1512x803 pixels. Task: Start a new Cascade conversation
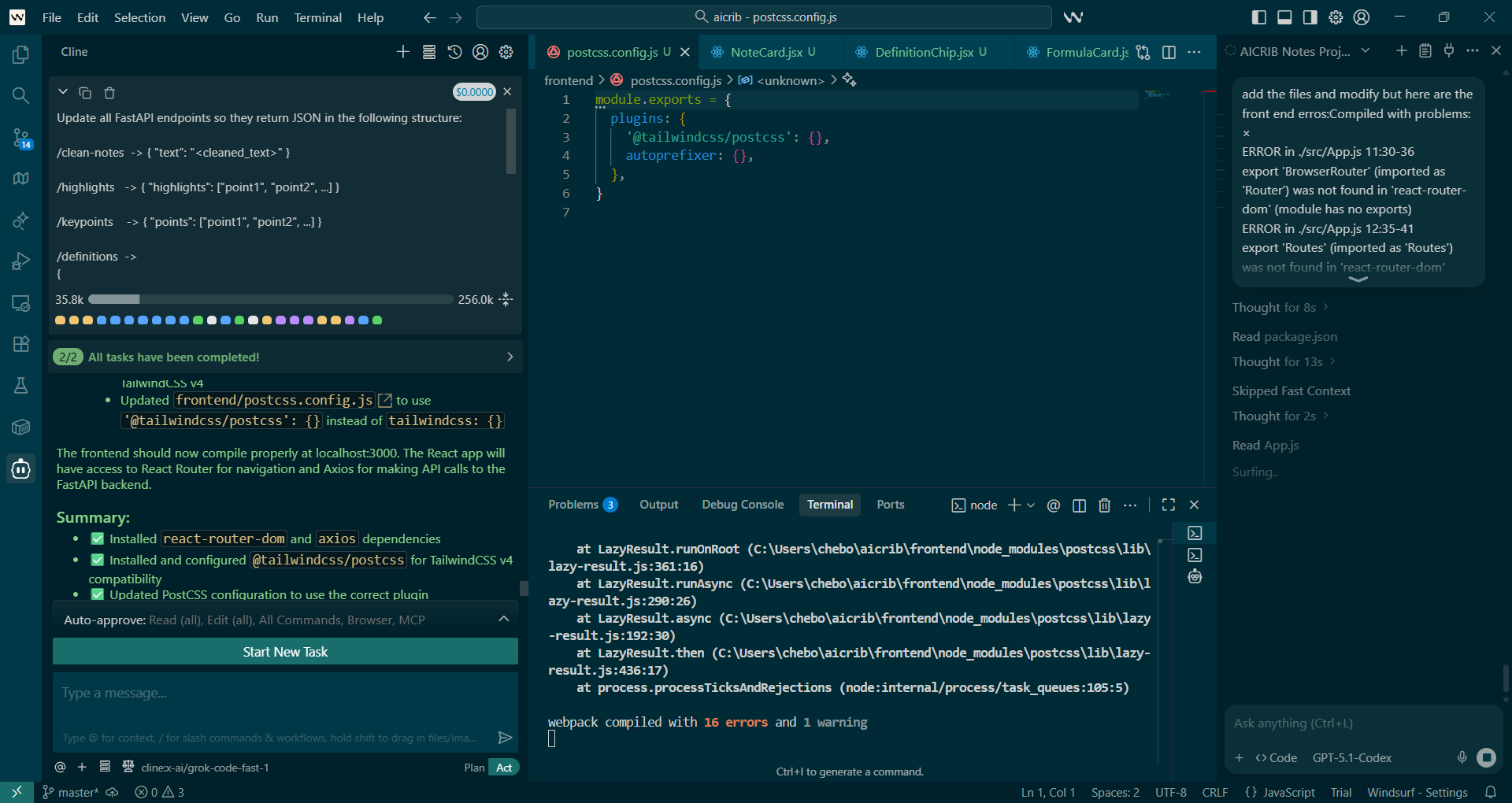[x=1401, y=50]
